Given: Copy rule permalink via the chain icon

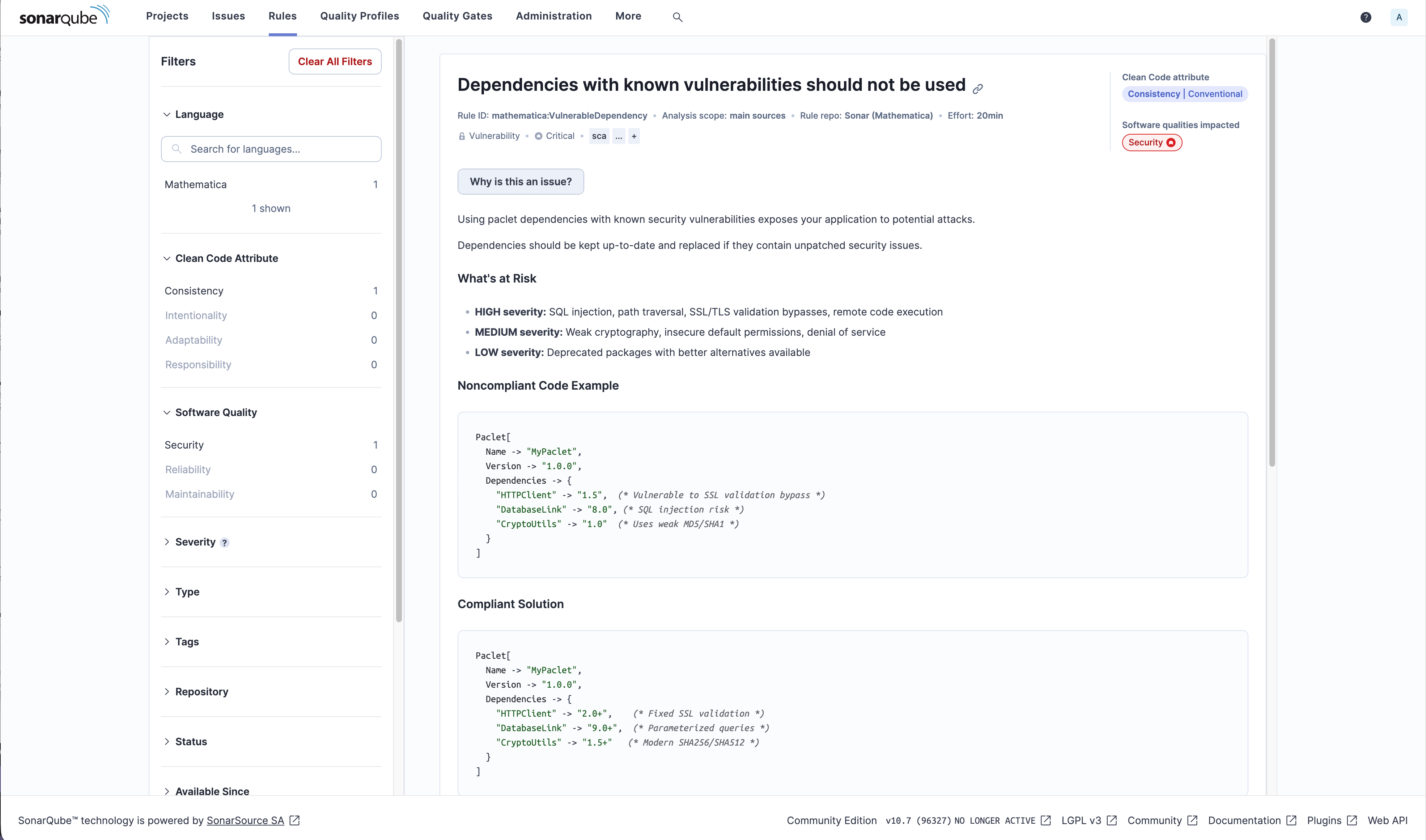Looking at the screenshot, I should (x=978, y=88).
